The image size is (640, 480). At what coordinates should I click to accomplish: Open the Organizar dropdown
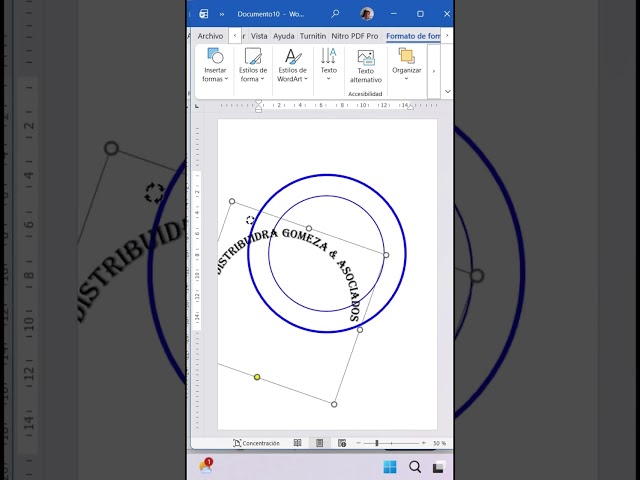pyautogui.click(x=406, y=66)
